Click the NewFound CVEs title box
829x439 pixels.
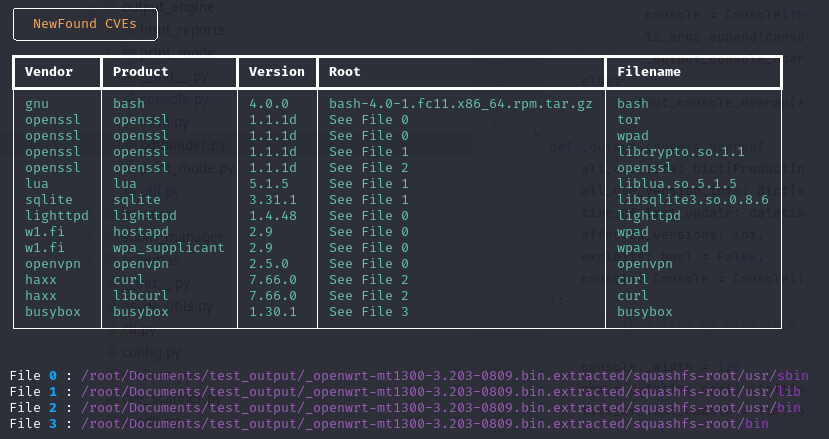(x=85, y=24)
